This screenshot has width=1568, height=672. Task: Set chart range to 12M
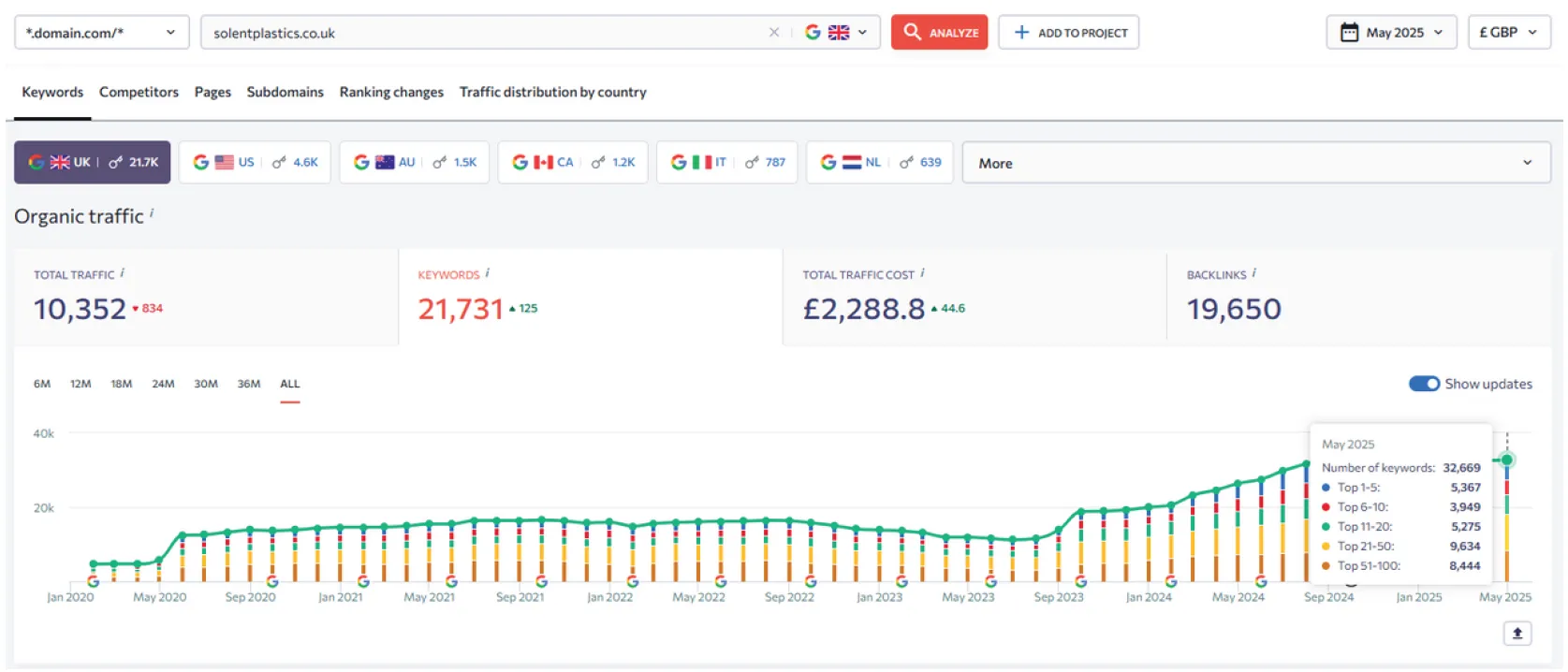click(x=81, y=384)
